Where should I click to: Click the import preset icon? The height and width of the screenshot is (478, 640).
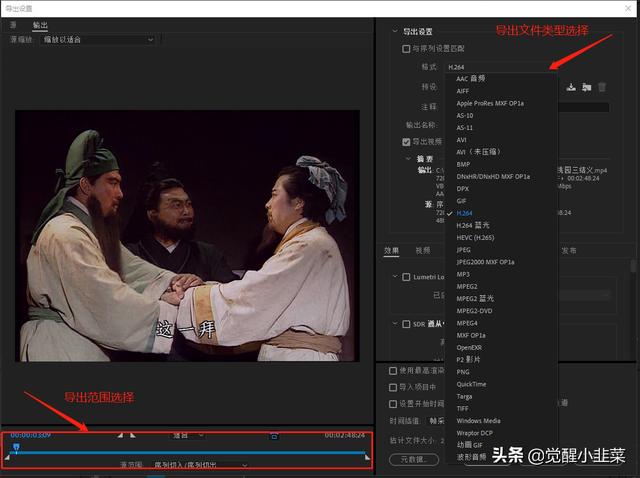tap(587, 87)
